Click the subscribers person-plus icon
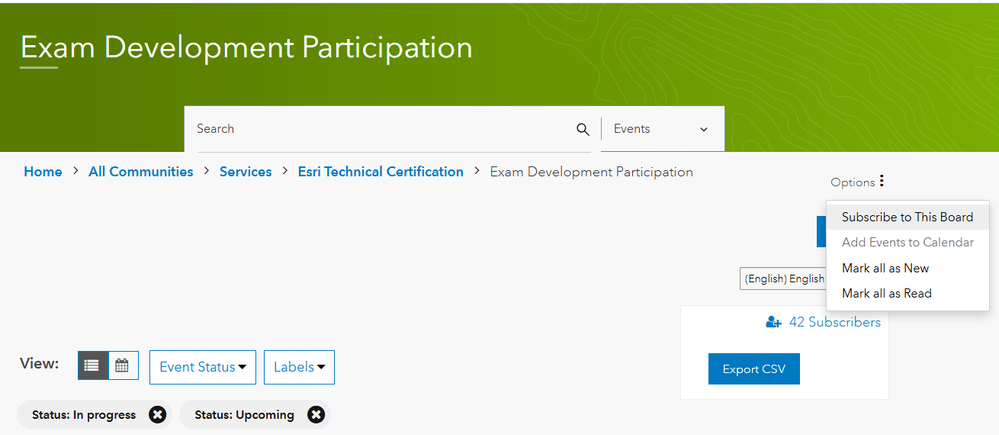 (773, 322)
